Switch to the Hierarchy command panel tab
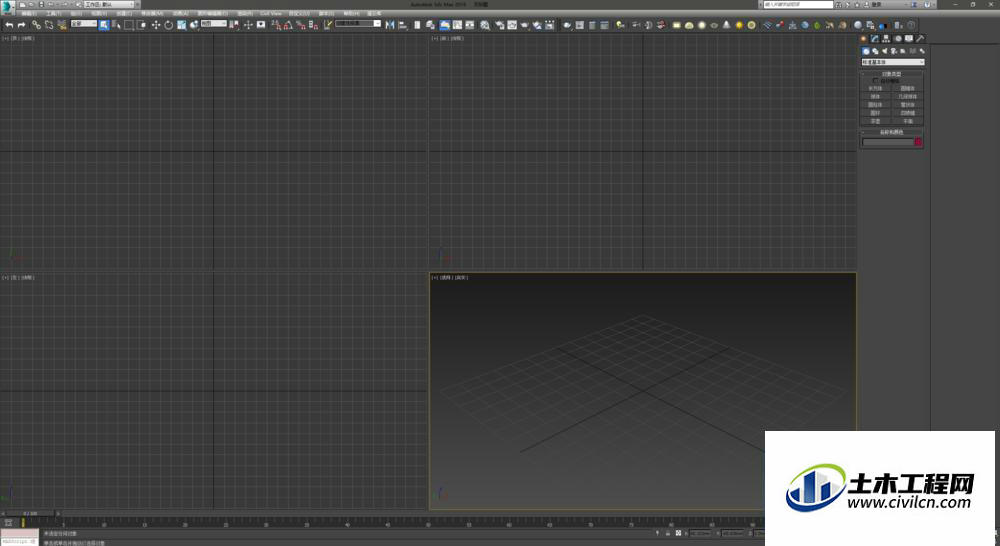This screenshot has width=1000, height=546. coord(887,38)
